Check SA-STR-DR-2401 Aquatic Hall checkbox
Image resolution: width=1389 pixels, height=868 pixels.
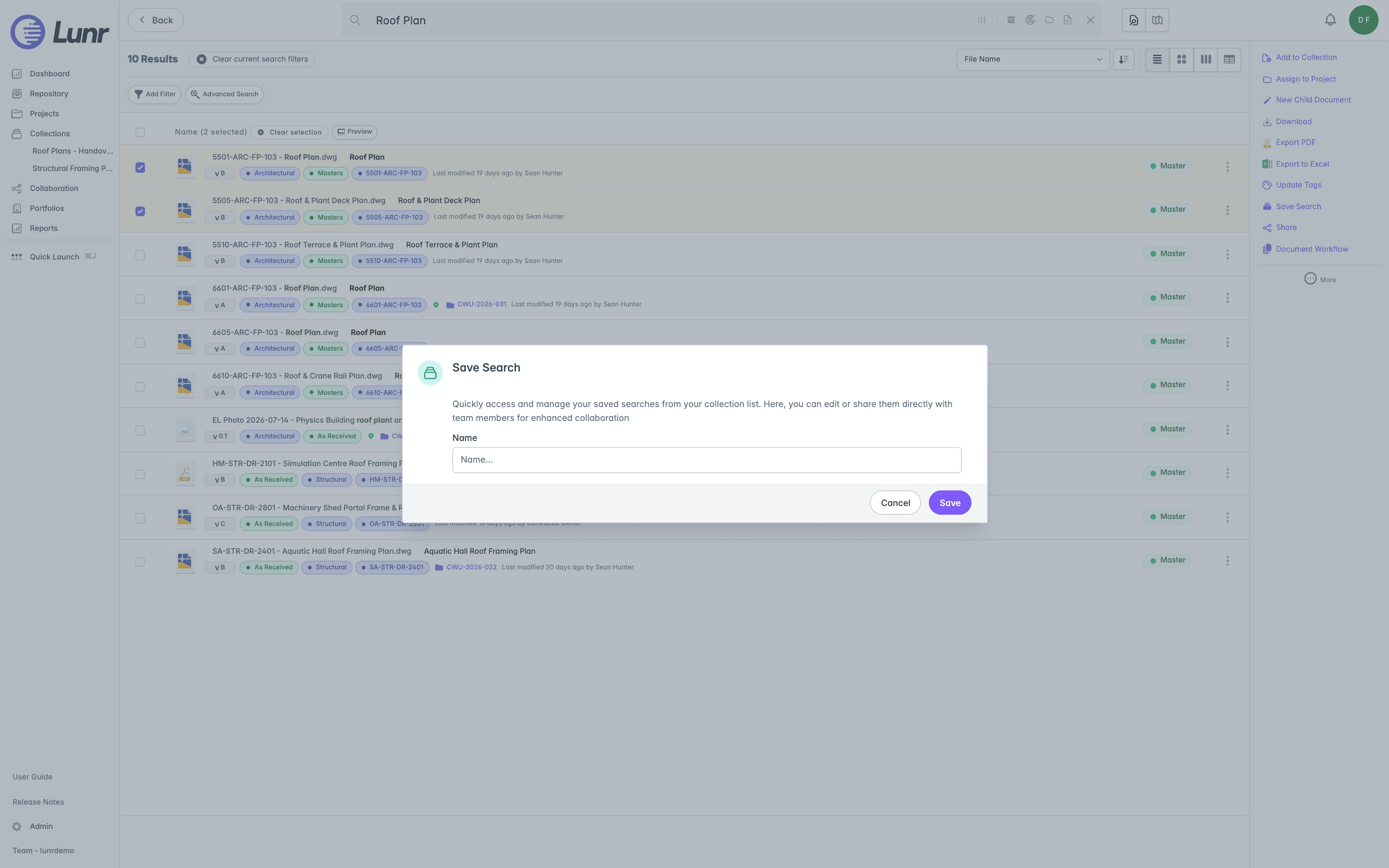(140, 562)
